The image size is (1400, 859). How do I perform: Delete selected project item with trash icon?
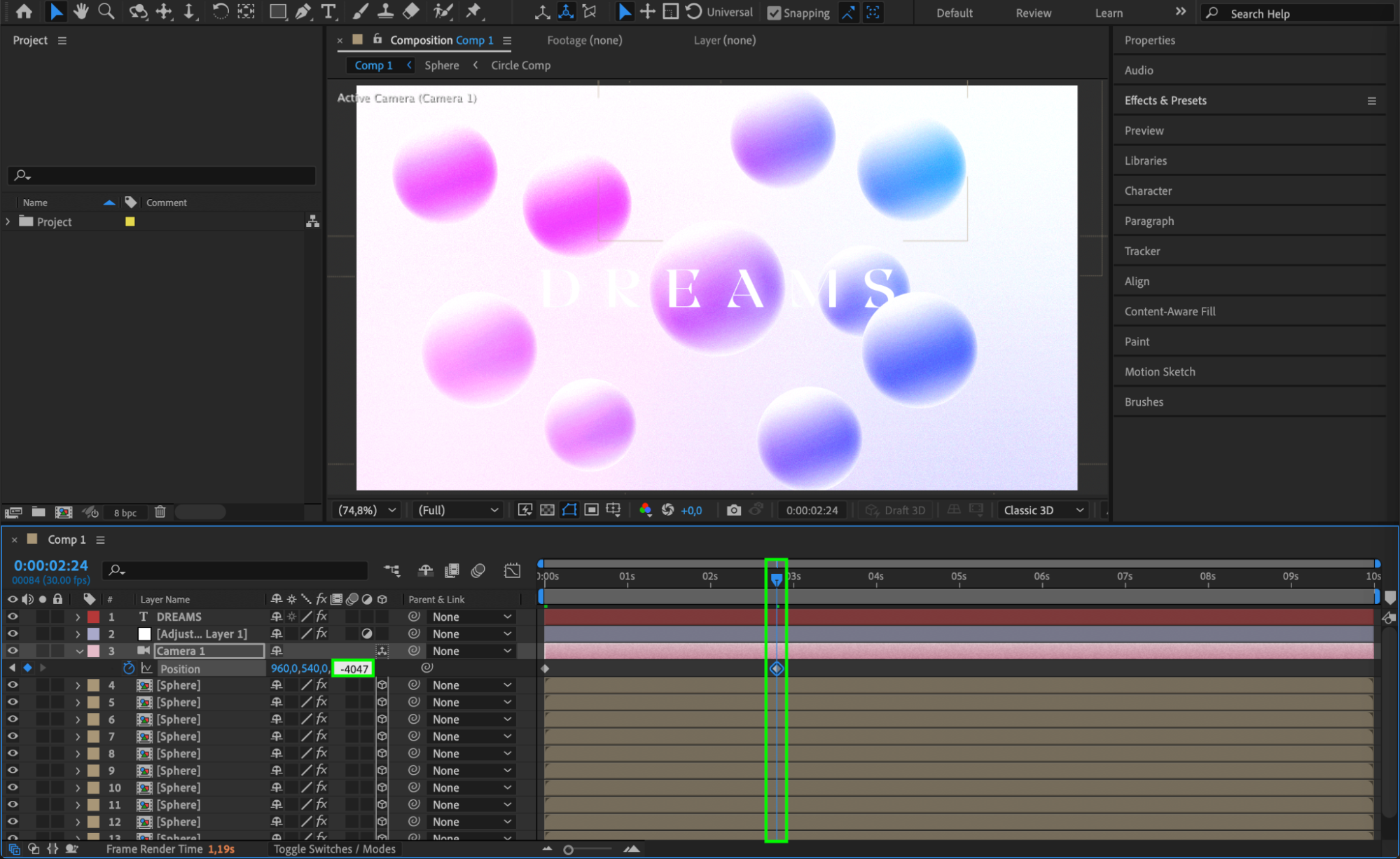click(160, 512)
